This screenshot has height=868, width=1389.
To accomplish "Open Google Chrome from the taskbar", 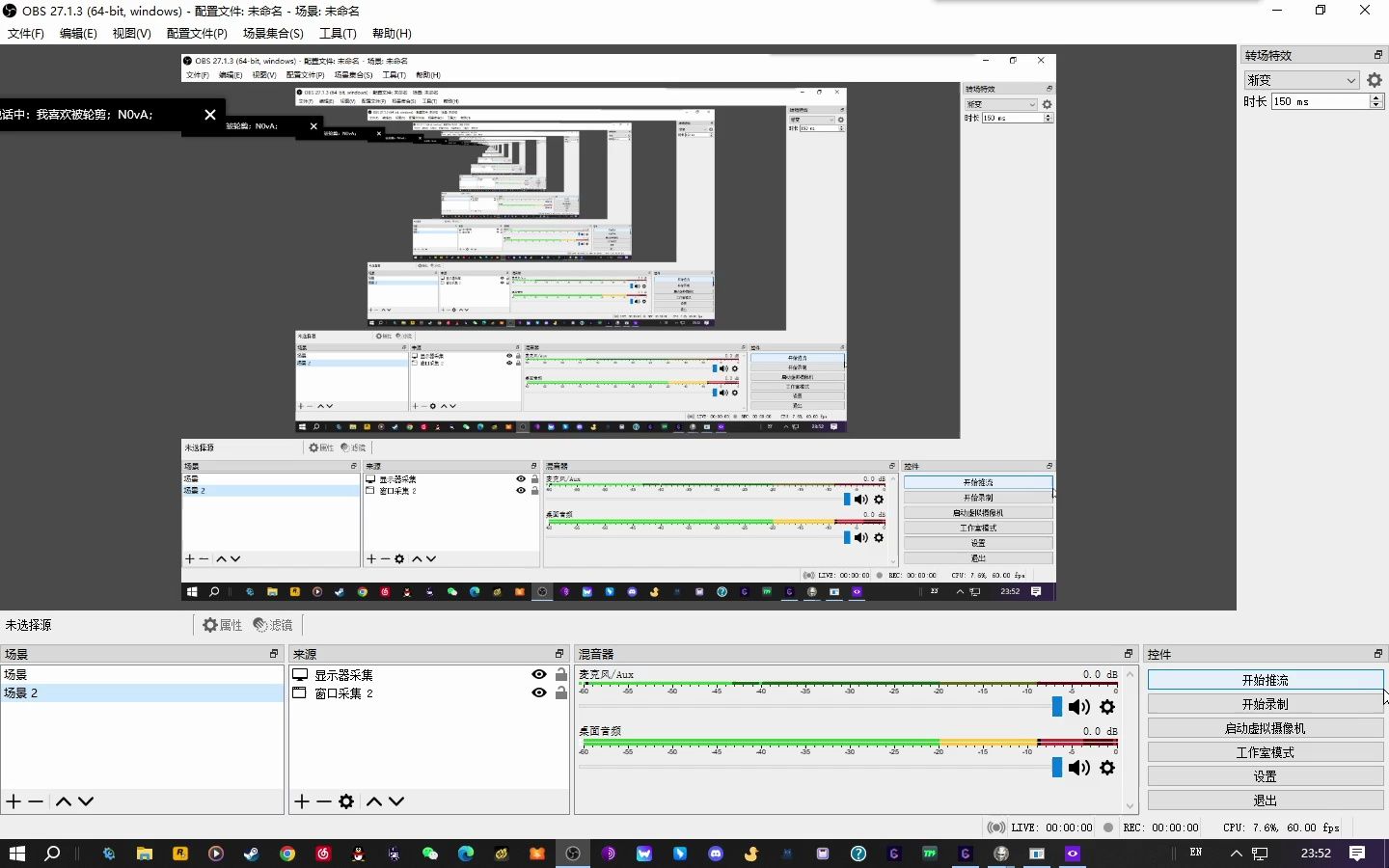I will pos(287,854).
